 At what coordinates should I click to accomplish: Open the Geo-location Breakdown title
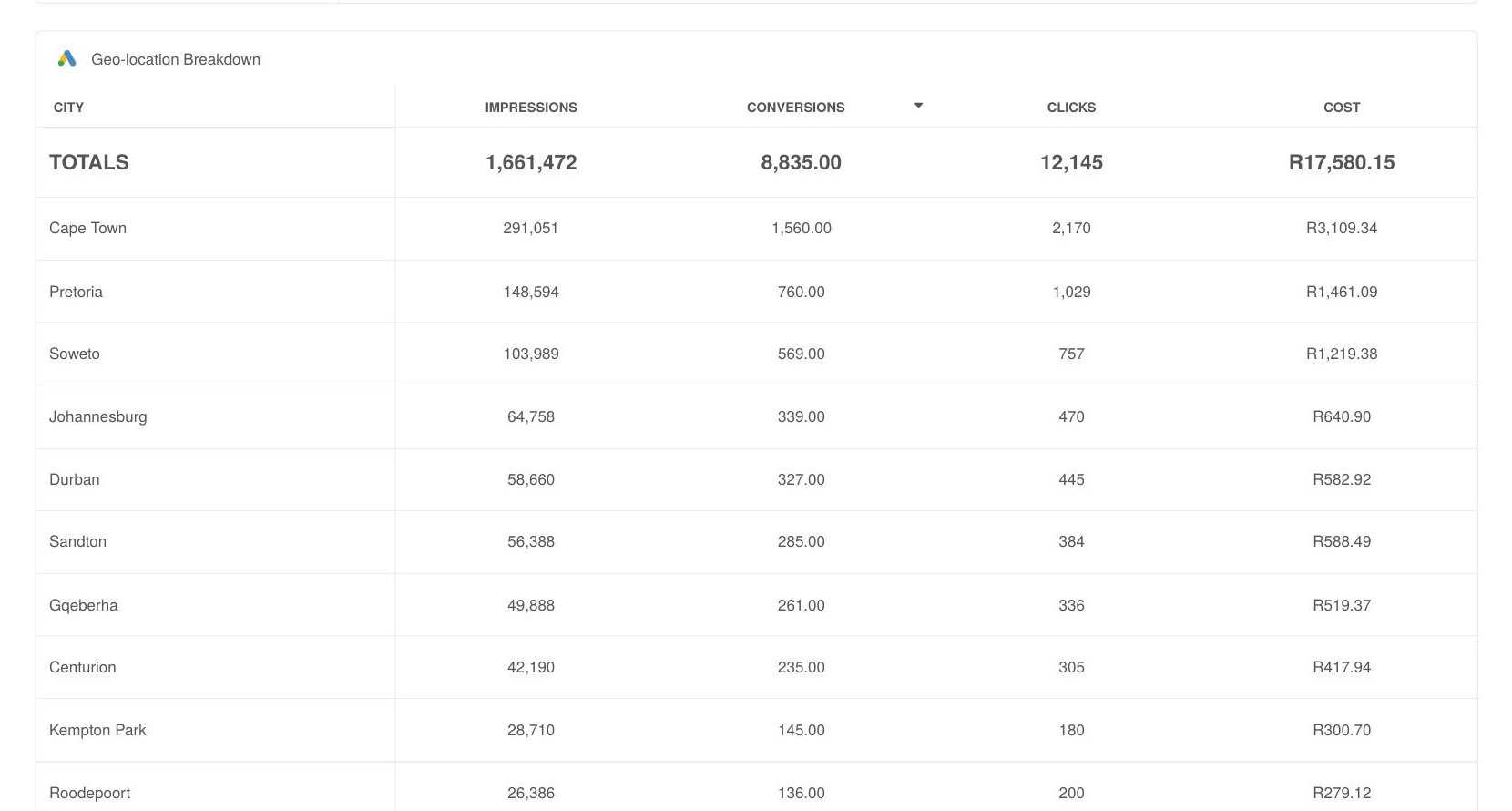(176, 59)
